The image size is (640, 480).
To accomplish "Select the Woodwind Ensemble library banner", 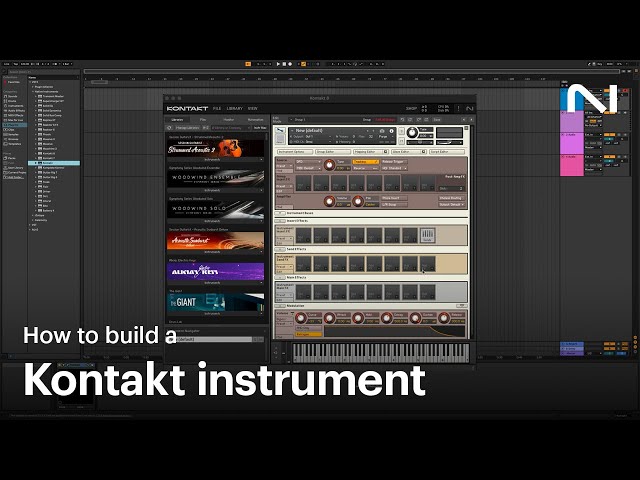I will pos(216,179).
